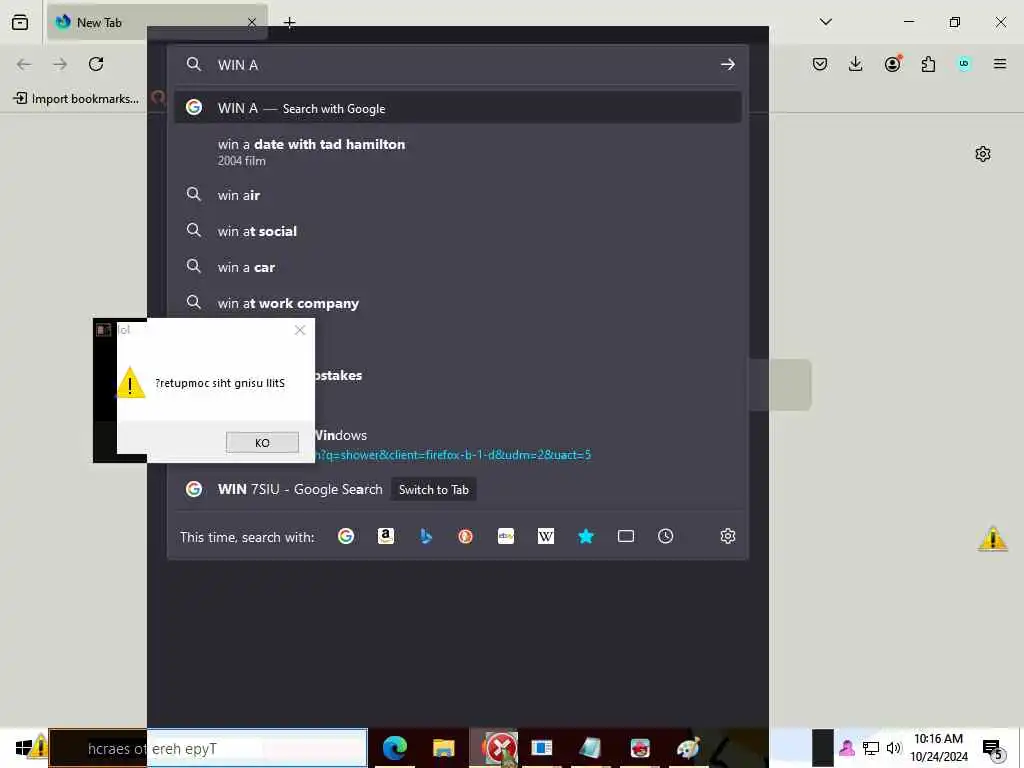The width and height of the screenshot is (1024, 768).
Task: Open a new tab with plus button
Action: pyautogui.click(x=290, y=23)
